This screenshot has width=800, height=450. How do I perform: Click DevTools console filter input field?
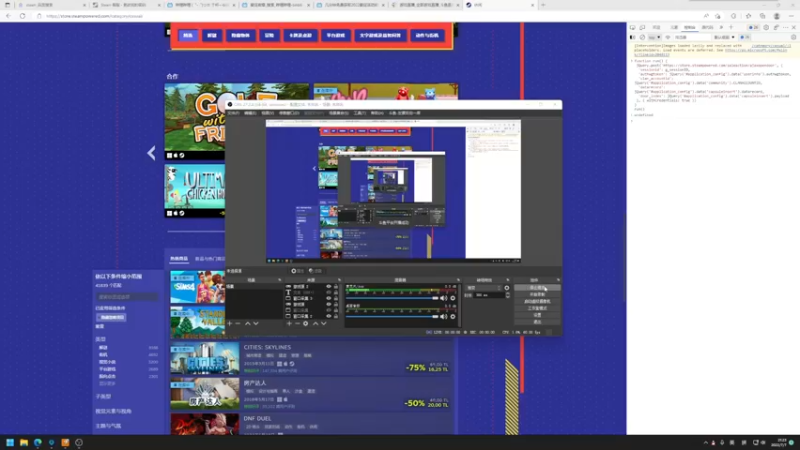coord(692,37)
